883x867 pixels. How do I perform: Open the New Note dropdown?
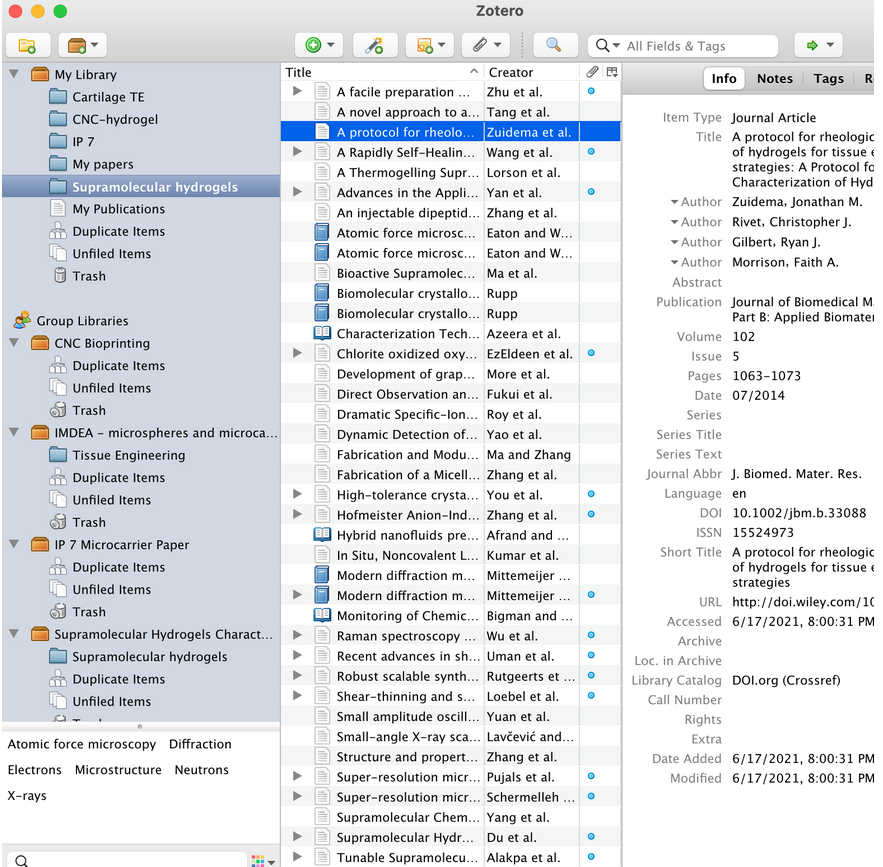tap(431, 46)
